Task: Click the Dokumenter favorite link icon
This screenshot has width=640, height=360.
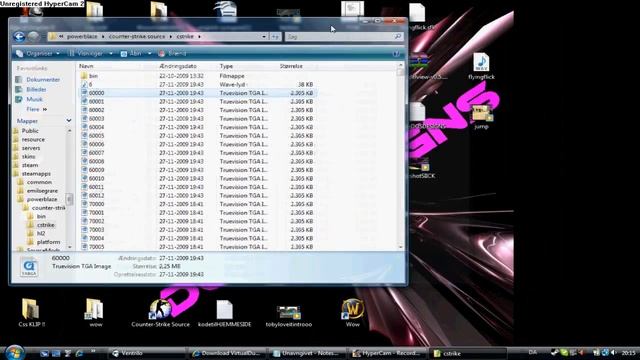Action: click(x=19, y=80)
